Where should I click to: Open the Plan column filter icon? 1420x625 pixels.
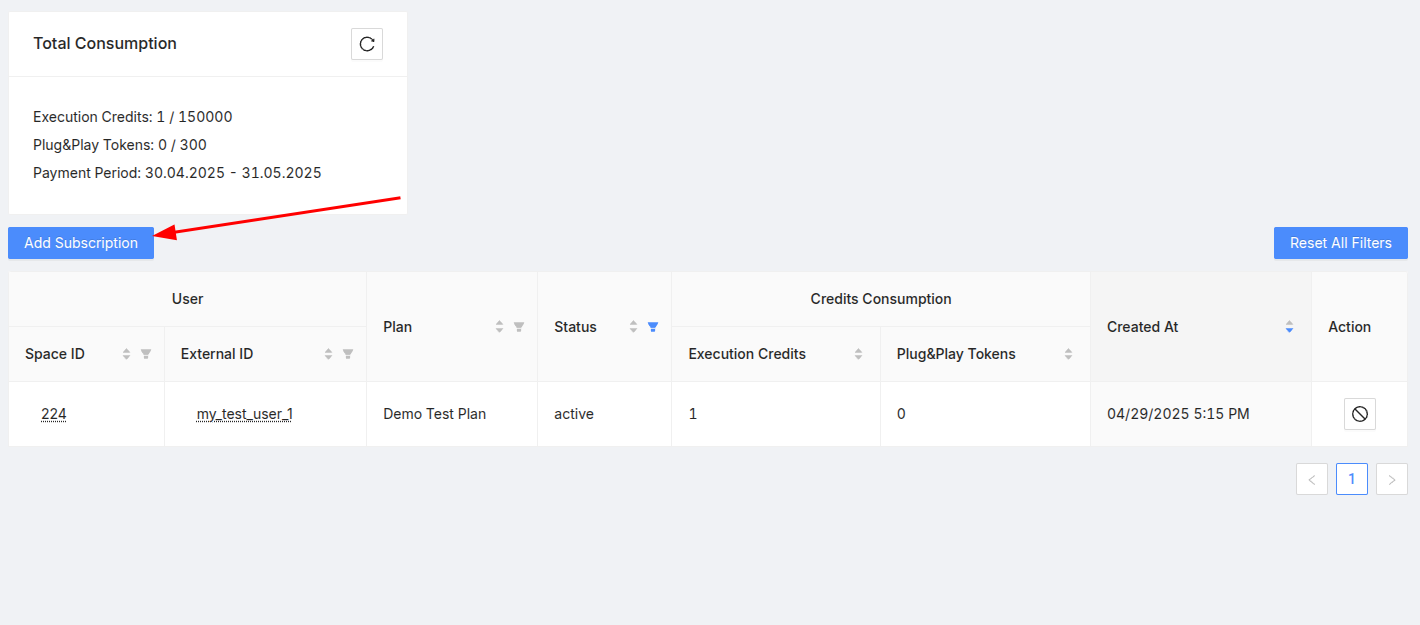(519, 327)
